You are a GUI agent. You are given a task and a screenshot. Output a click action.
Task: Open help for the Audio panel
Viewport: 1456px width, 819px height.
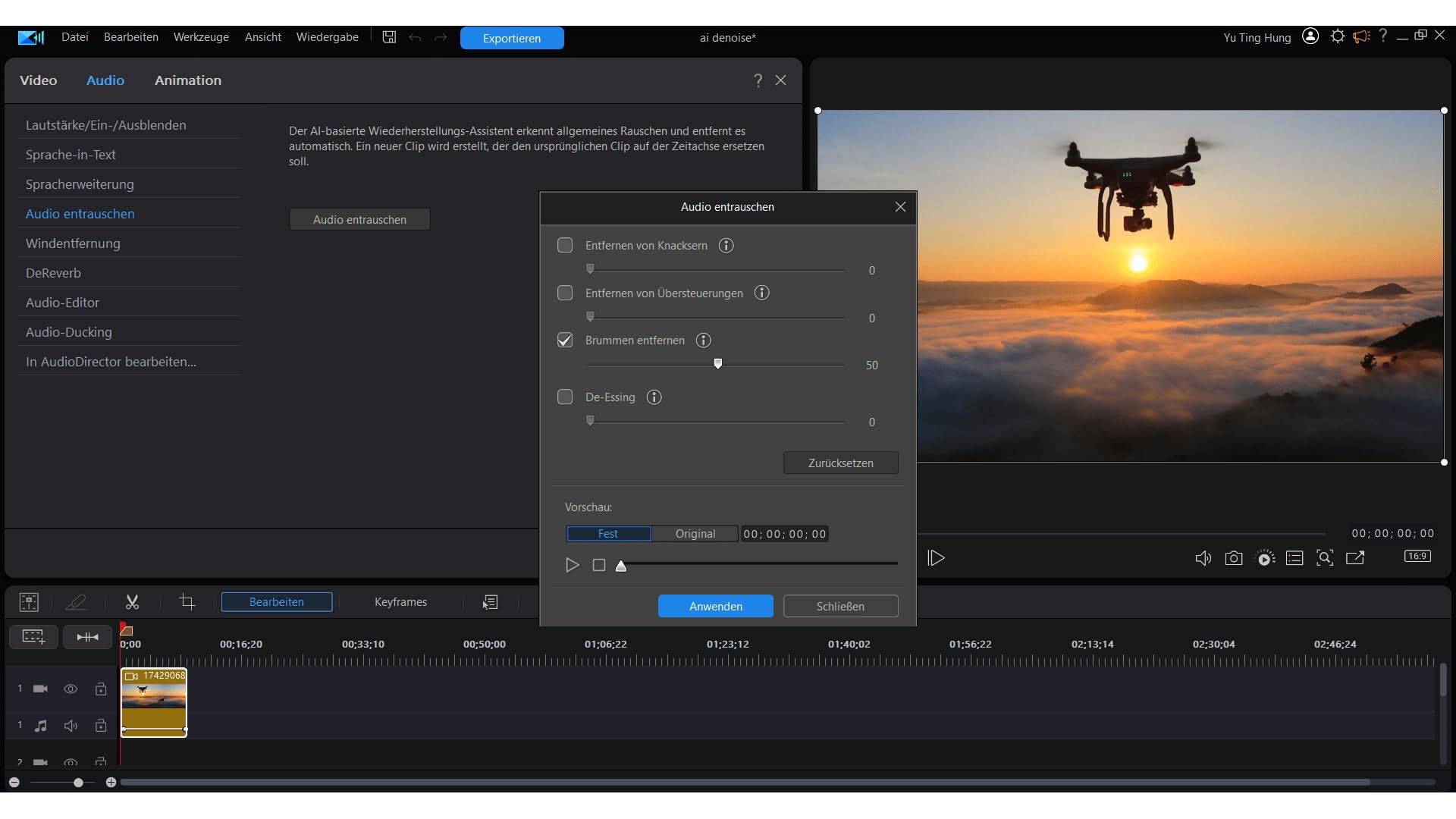click(x=758, y=80)
